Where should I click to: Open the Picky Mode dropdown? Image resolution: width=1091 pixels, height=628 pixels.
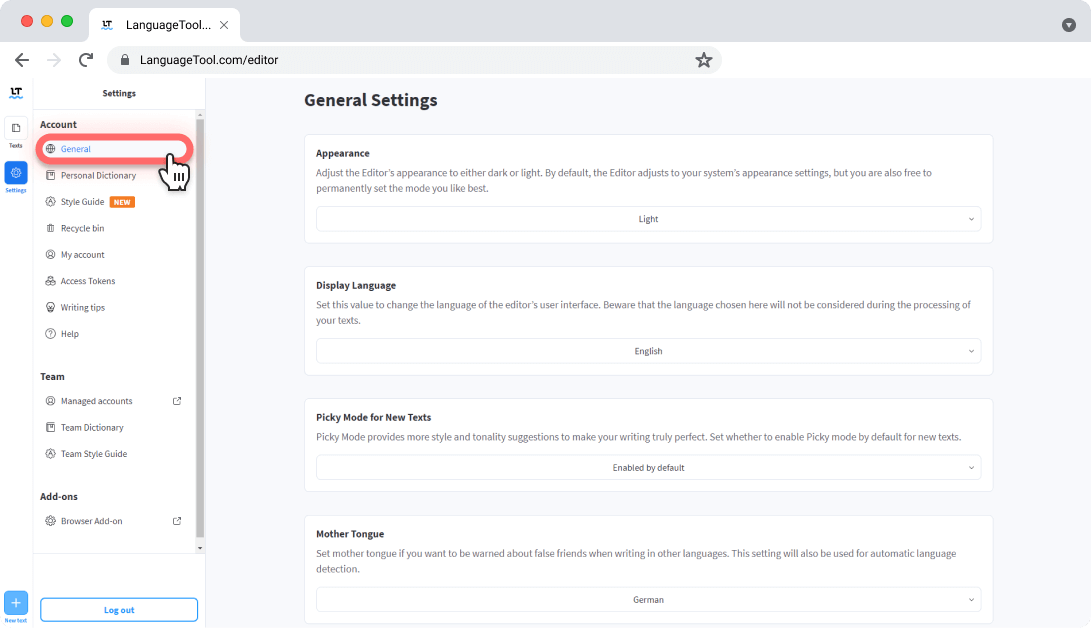coord(648,468)
